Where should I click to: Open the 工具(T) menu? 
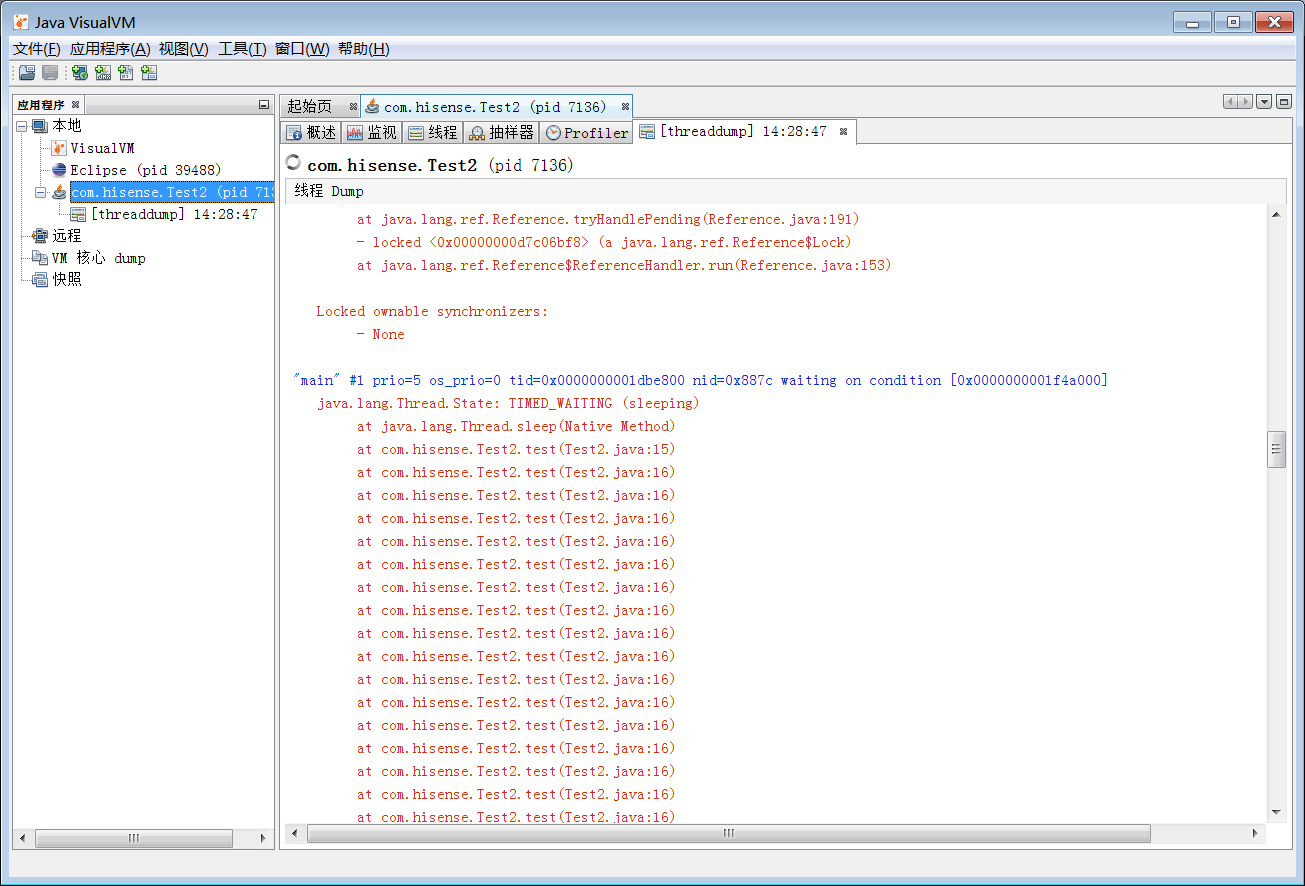tap(242, 49)
